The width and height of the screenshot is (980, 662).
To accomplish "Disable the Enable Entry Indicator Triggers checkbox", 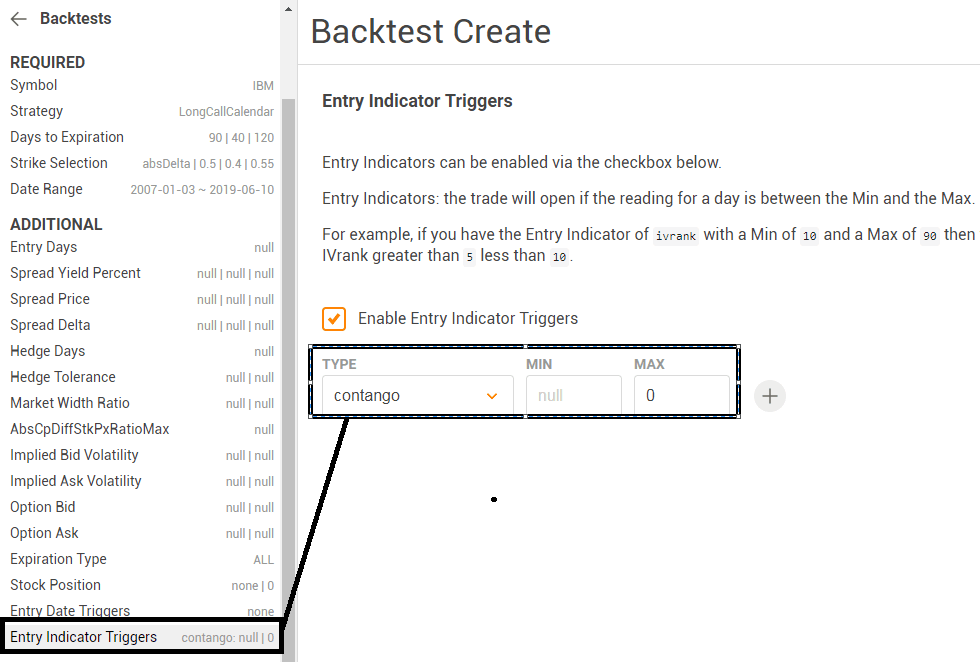I will [x=334, y=319].
